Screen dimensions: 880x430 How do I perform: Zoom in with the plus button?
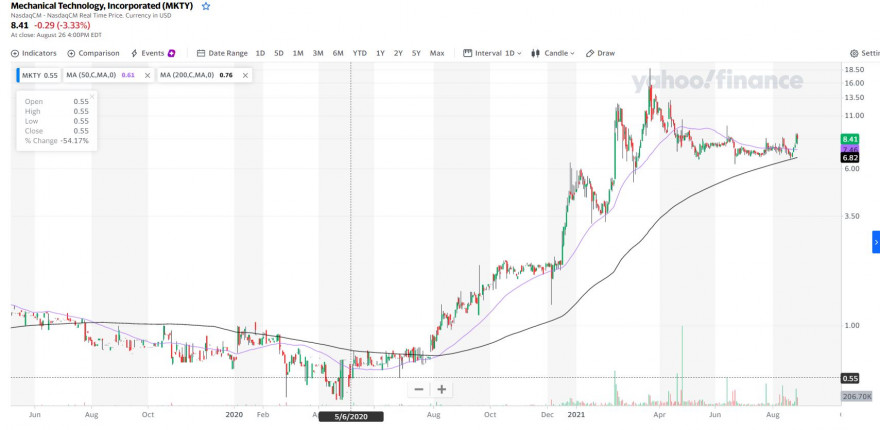[x=442, y=389]
